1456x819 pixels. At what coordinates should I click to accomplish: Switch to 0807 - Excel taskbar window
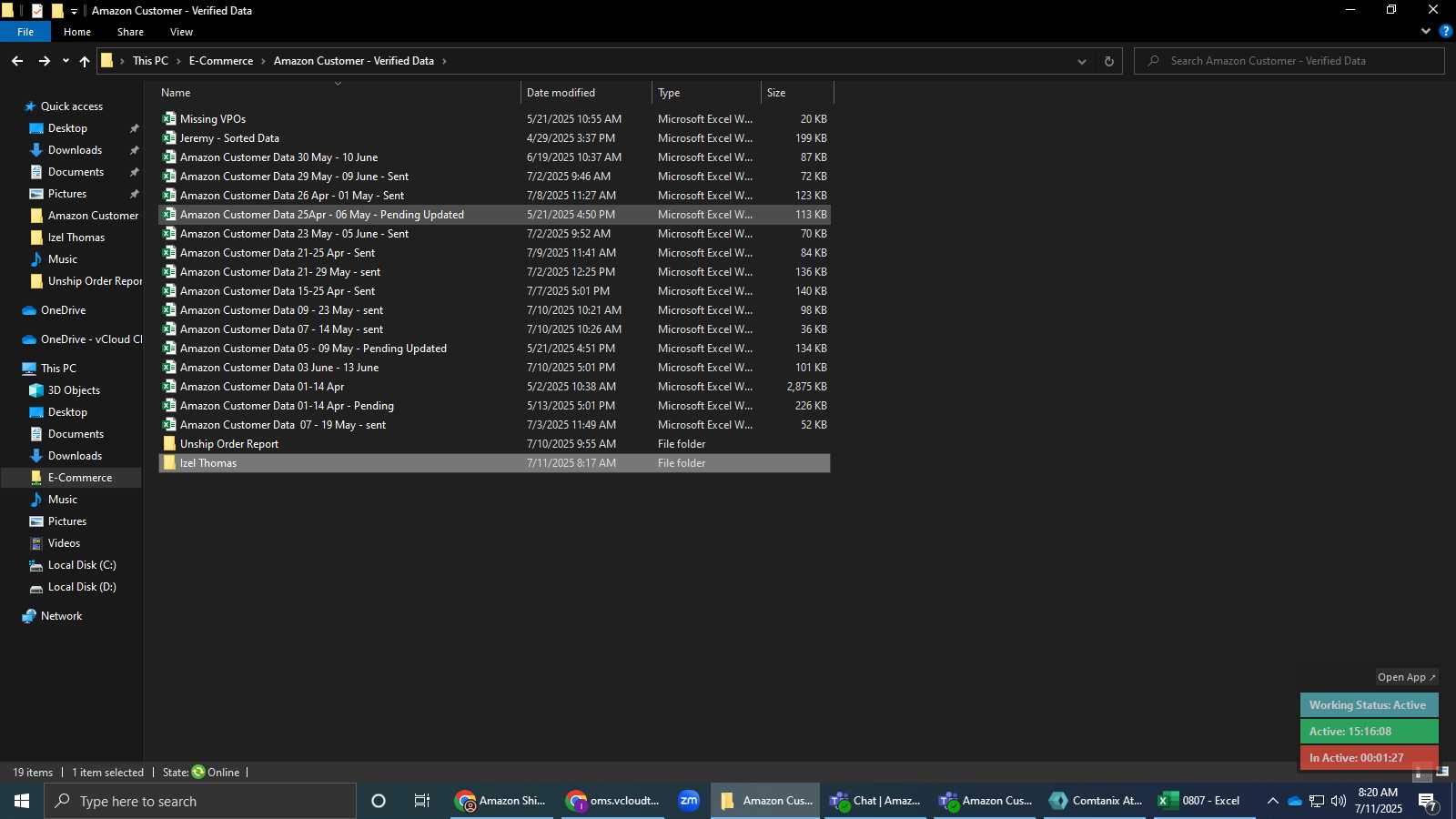(1204, 801)
